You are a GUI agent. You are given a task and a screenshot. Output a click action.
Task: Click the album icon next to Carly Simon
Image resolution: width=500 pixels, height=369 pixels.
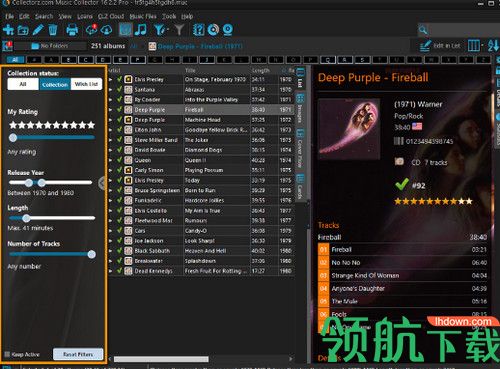[128, 170]
